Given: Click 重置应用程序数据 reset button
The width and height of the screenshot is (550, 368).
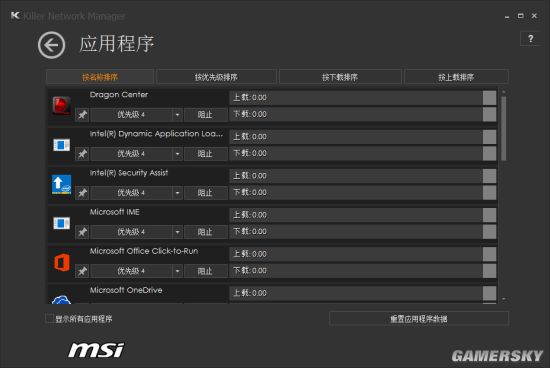Looking at the screenshot, I should coord(419,319).
